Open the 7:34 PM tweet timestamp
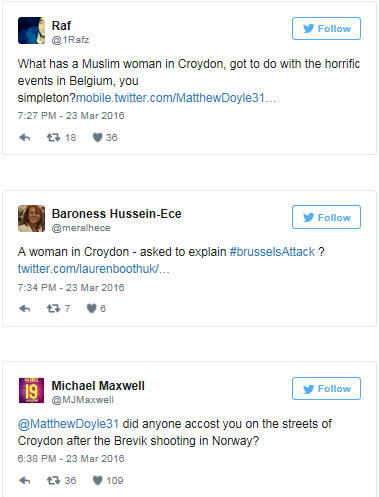 click(71, 287)
